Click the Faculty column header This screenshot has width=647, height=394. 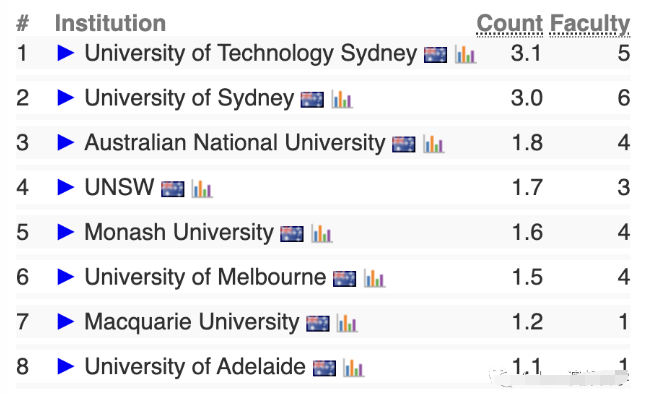tap(590, 24)
